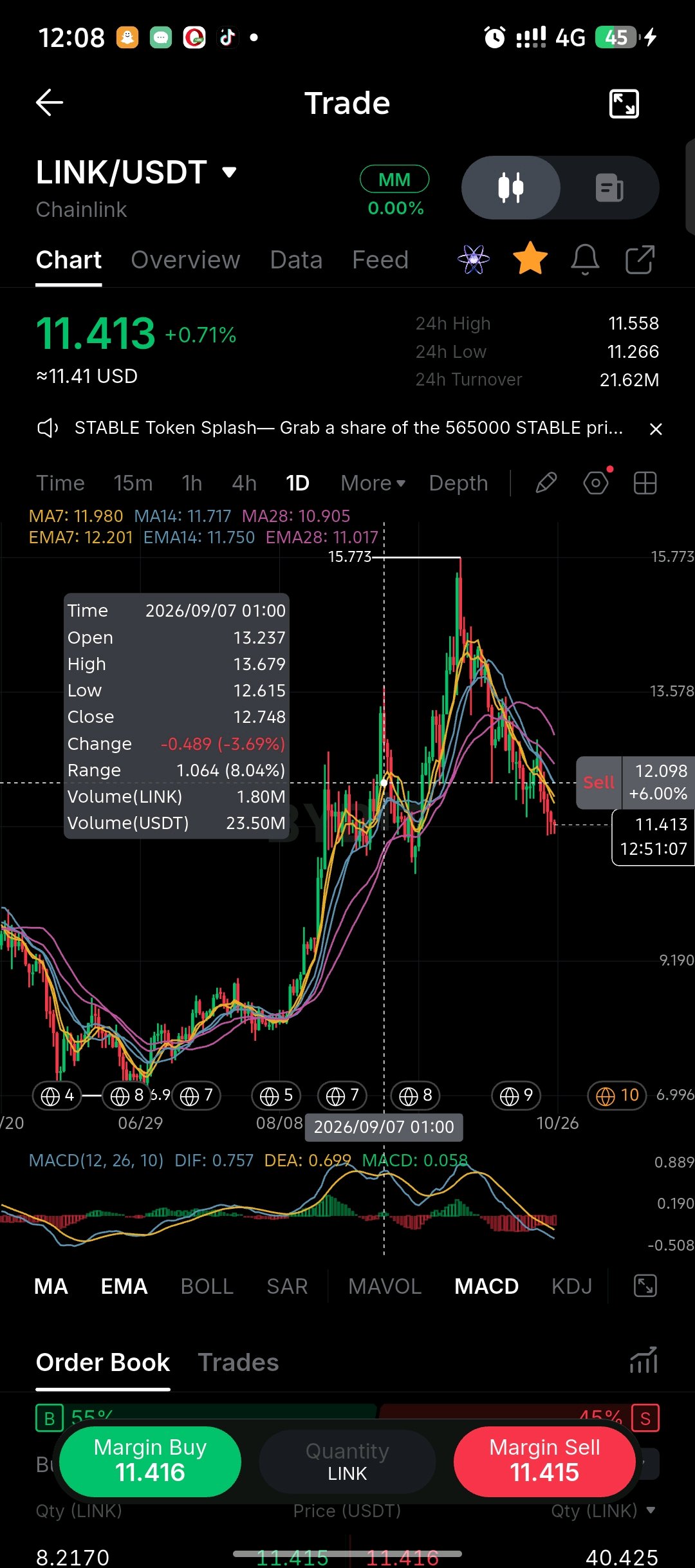Screen dimensions: 695x1568
Task: Tap the MM margin badge
Action: (x=394, y=180)
